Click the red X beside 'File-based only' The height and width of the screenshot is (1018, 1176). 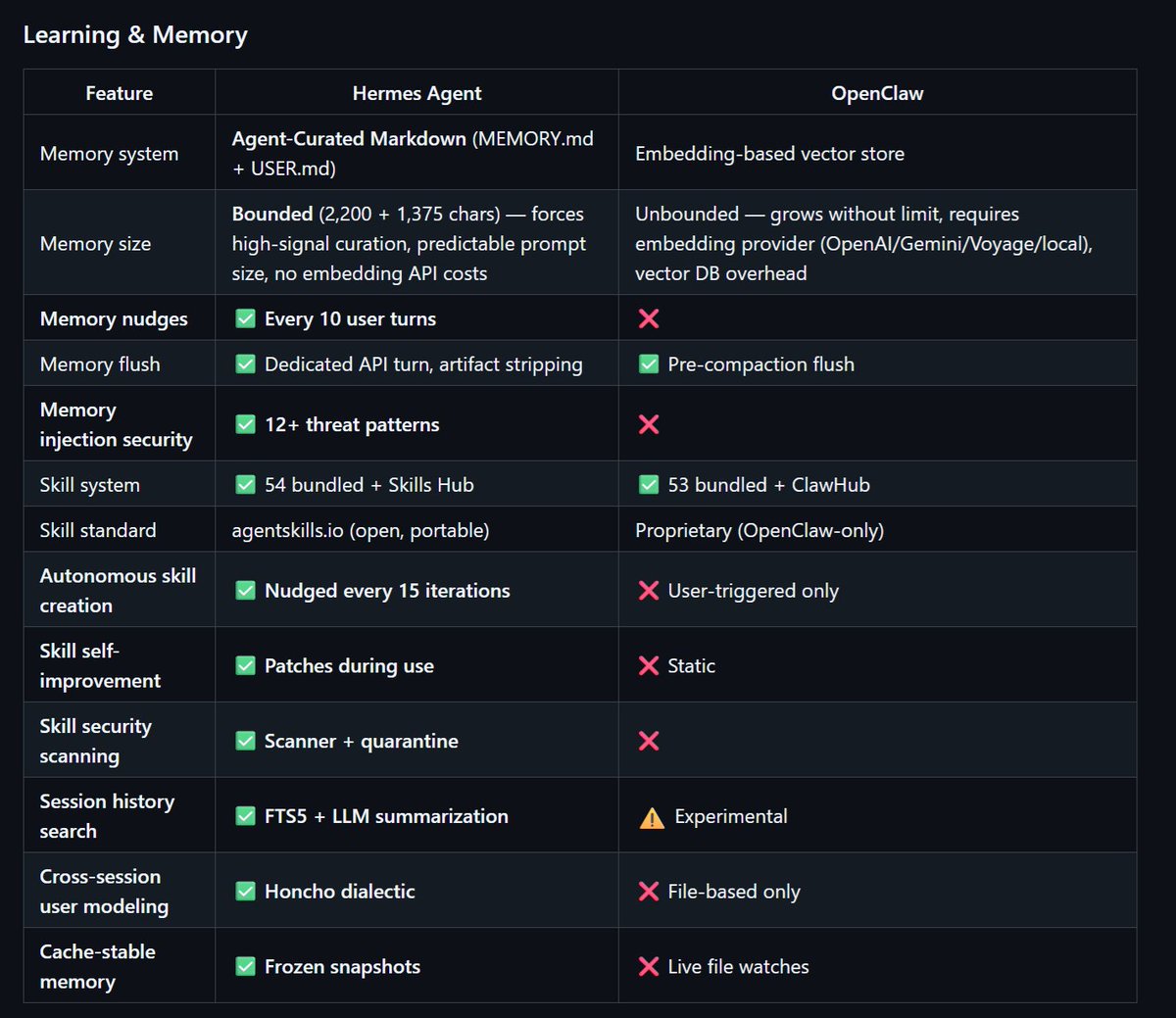coord(649,892)
